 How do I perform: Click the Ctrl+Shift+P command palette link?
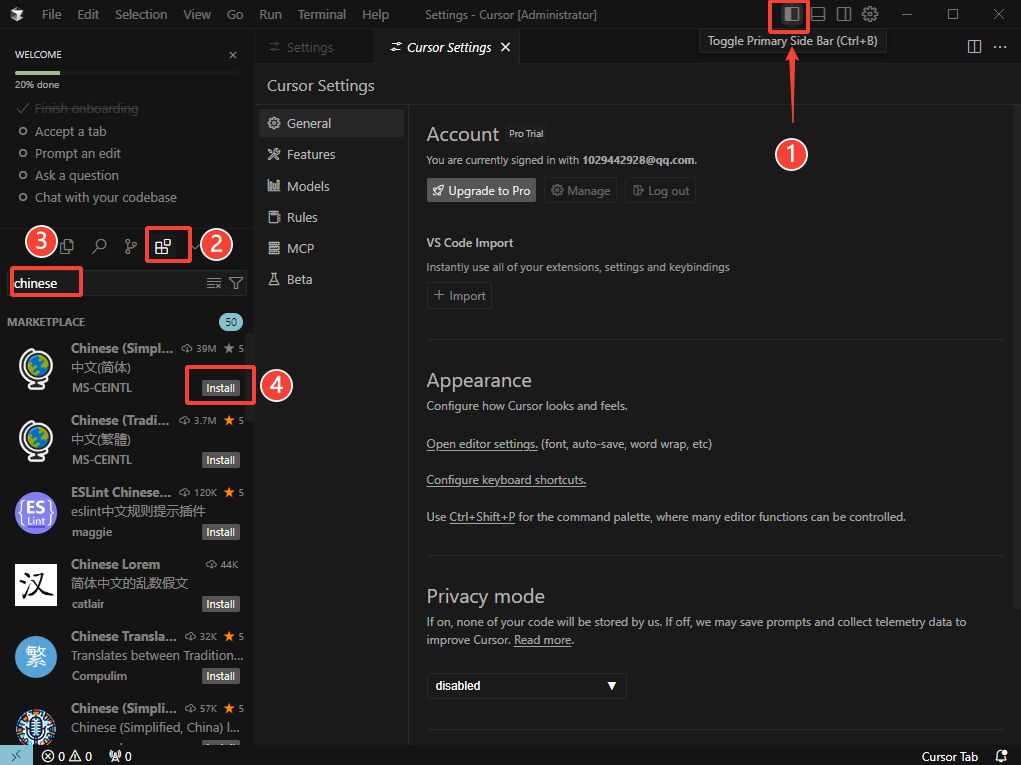(482, 517)
